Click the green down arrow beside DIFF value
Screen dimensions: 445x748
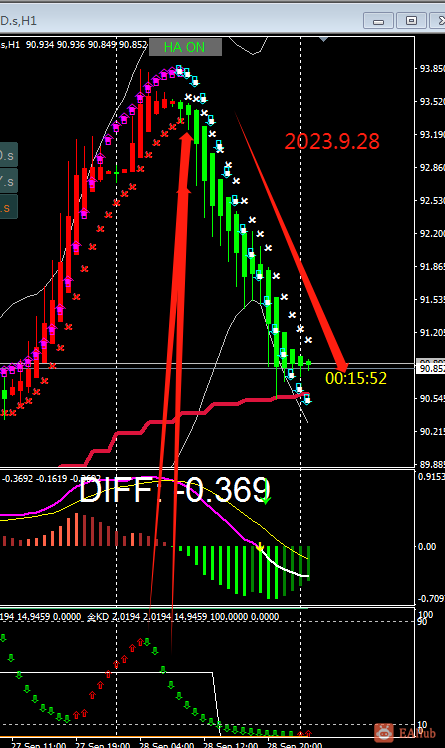click(266, 499)
